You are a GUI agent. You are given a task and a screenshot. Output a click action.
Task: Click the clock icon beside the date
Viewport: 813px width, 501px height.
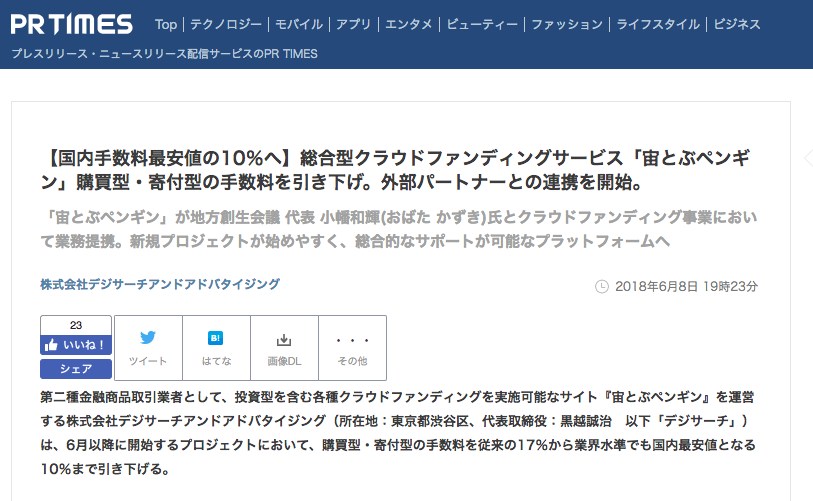[x=601, y=286]
